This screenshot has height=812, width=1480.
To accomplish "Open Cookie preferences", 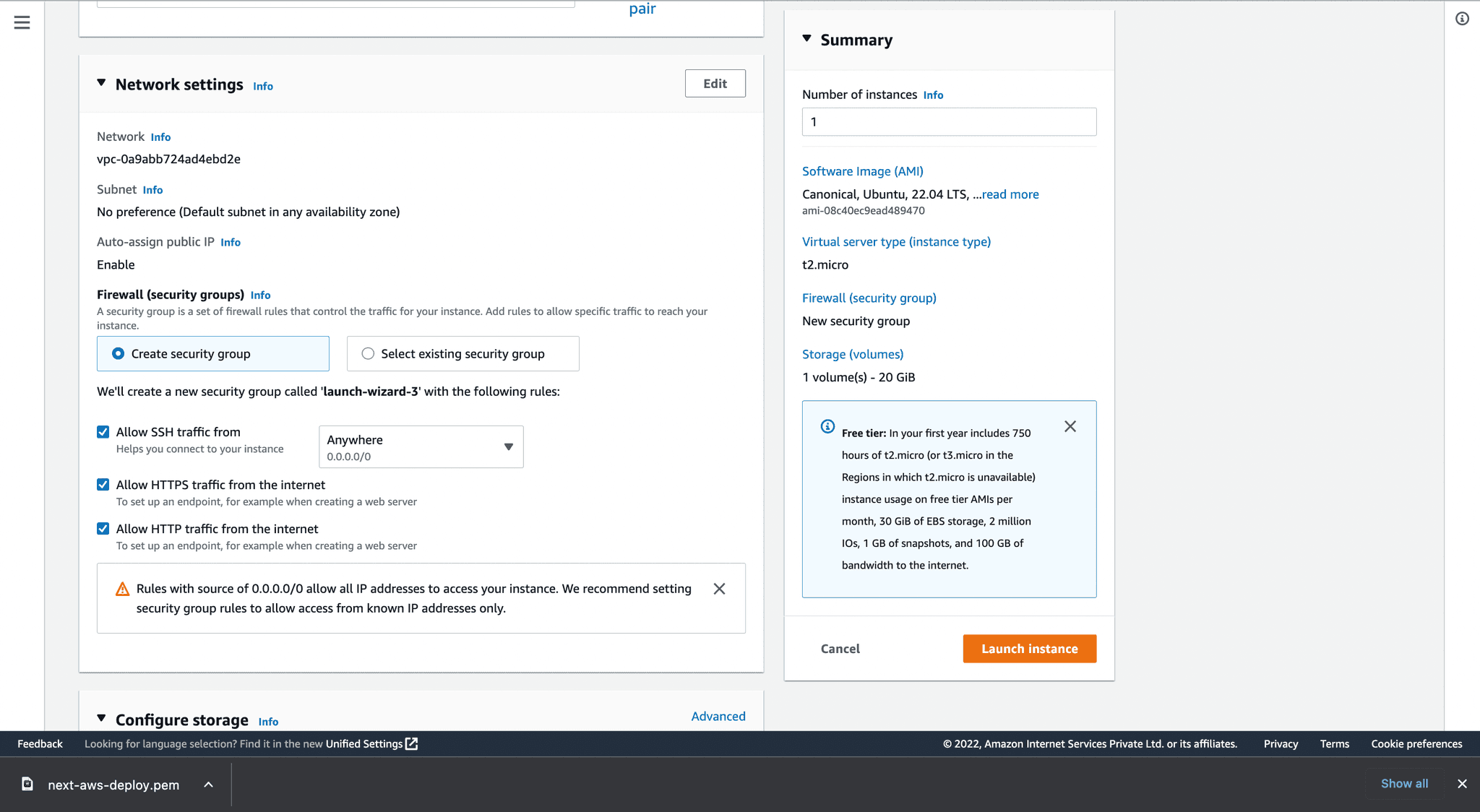I will click(x=1416, y=743).
